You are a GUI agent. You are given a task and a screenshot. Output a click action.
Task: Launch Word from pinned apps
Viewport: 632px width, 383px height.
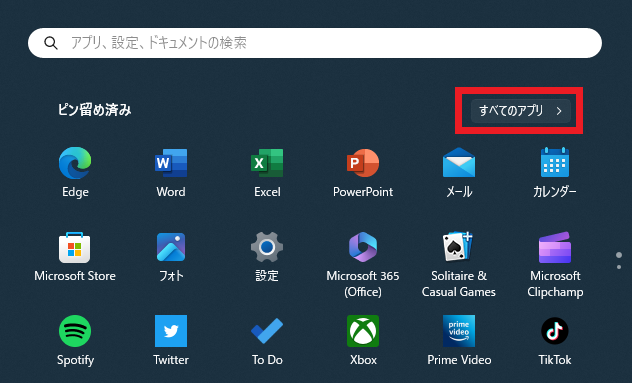click(171, 163)
